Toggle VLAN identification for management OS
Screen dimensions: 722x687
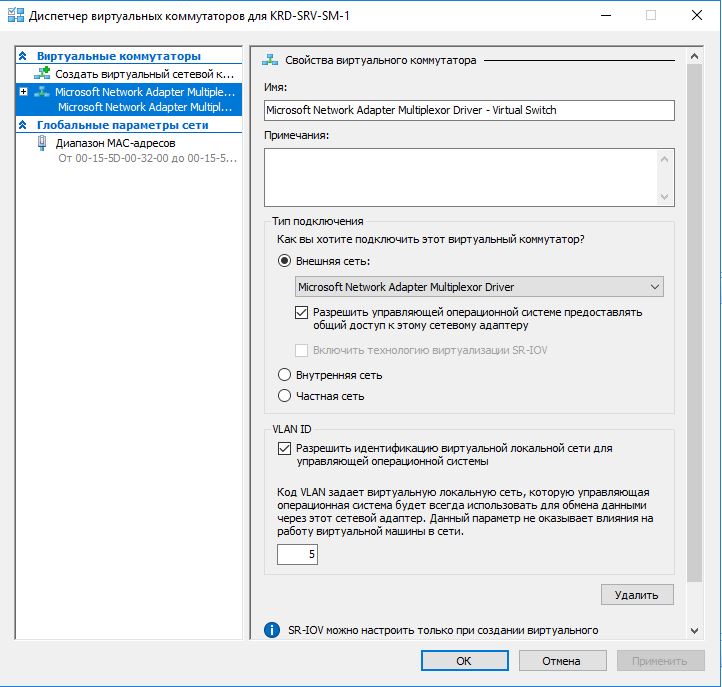284,448
